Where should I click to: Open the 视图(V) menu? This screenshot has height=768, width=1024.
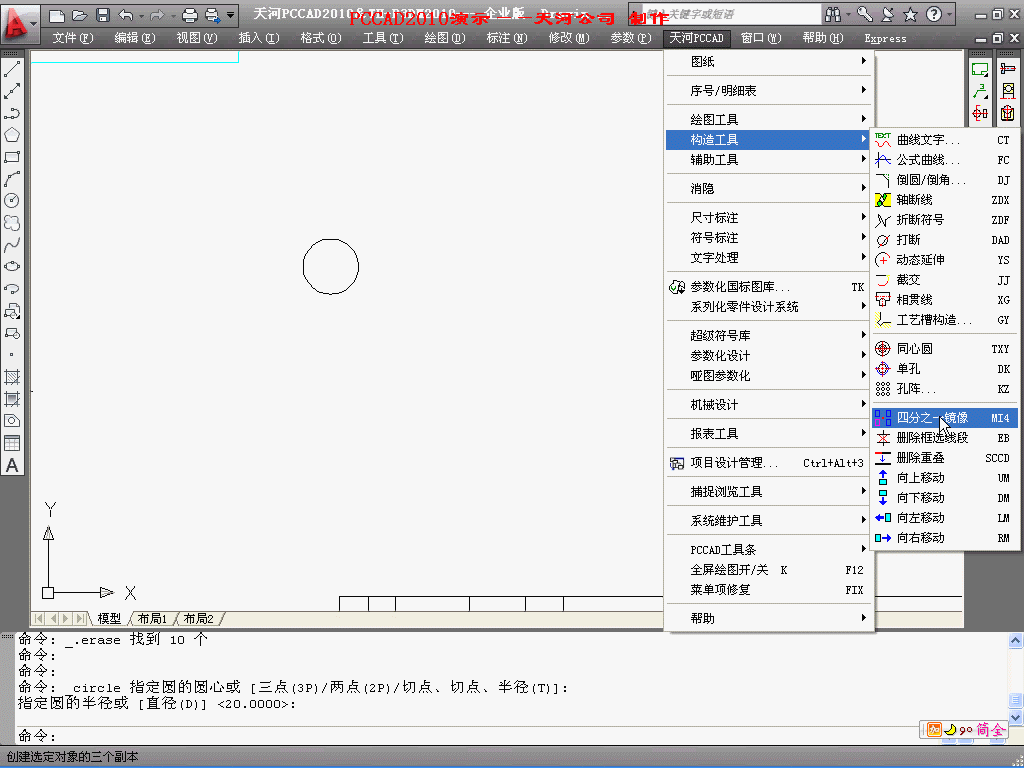tap(197, 38)
